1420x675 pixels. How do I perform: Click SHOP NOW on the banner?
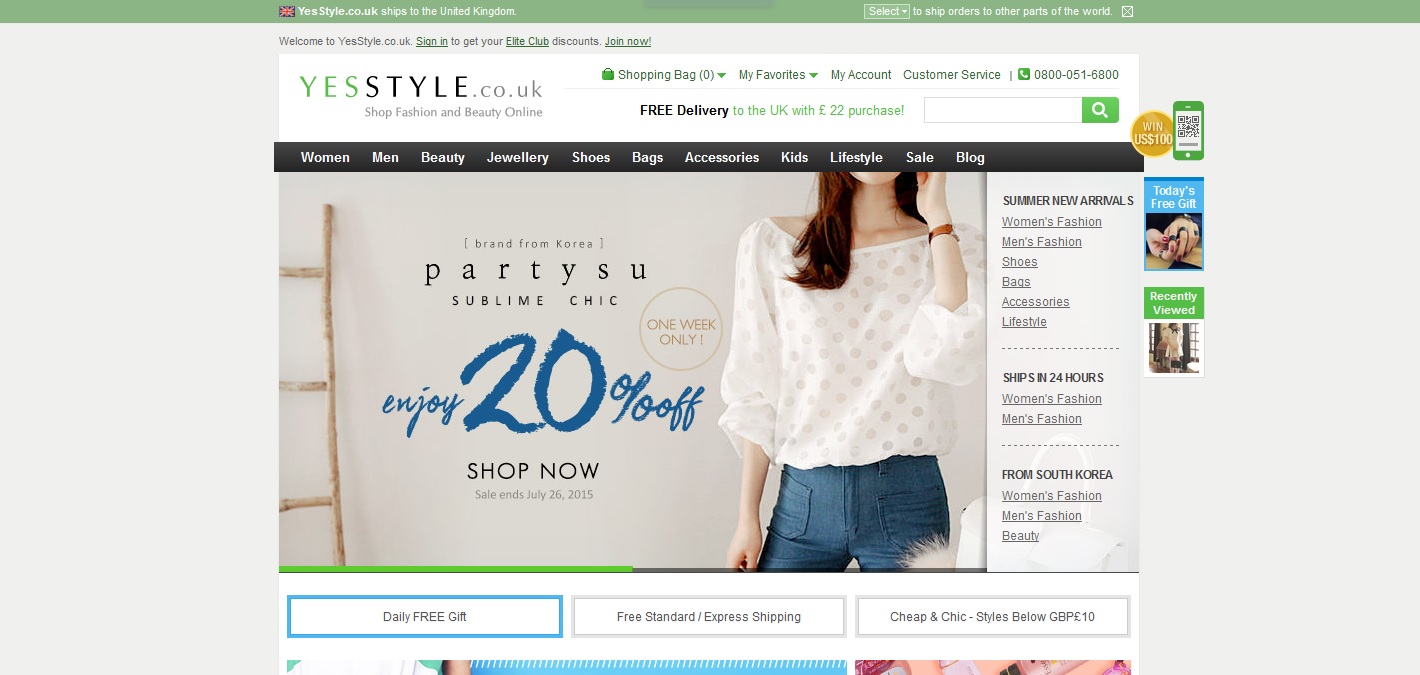tap(533, 471)
